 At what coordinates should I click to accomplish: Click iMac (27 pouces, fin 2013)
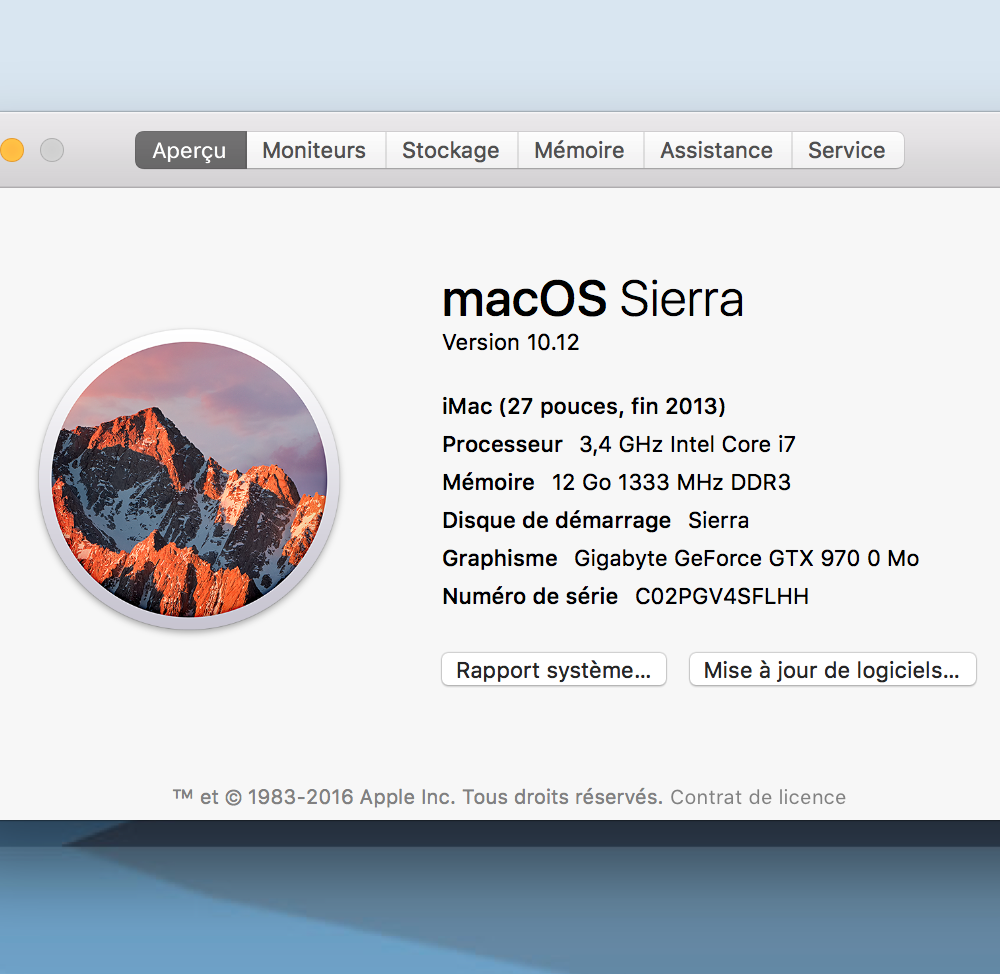tap(584, 406)
